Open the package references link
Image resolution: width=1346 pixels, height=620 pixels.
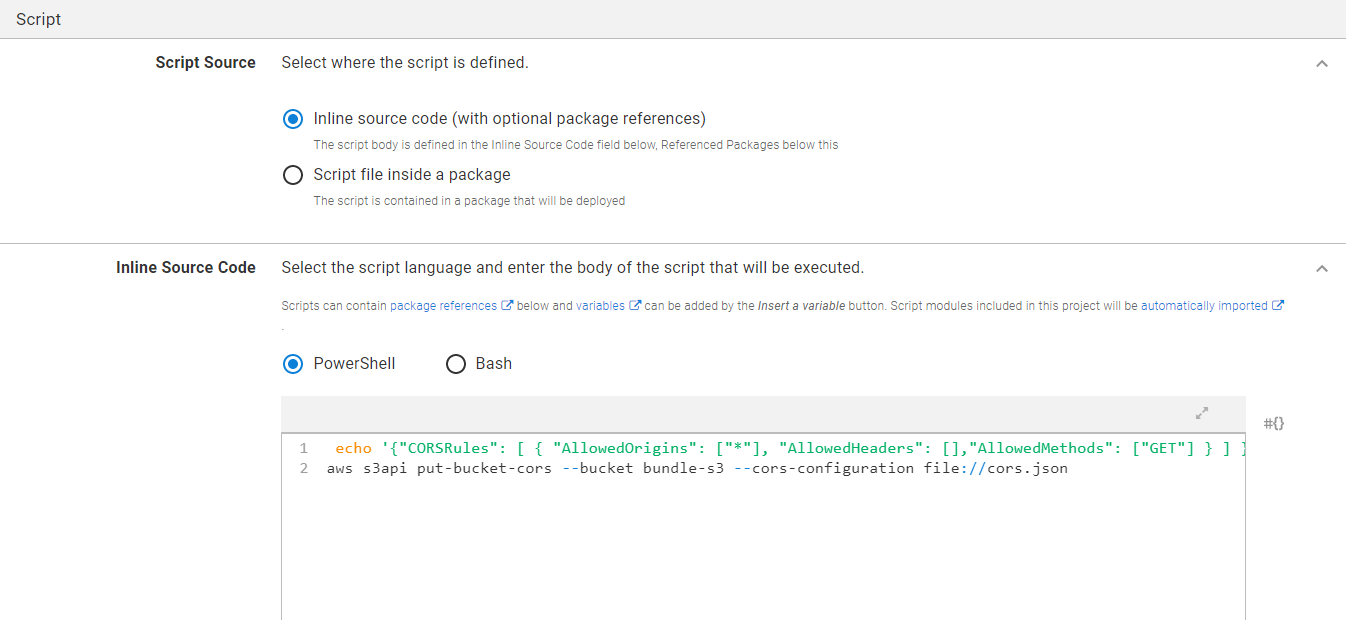point(443,306)
